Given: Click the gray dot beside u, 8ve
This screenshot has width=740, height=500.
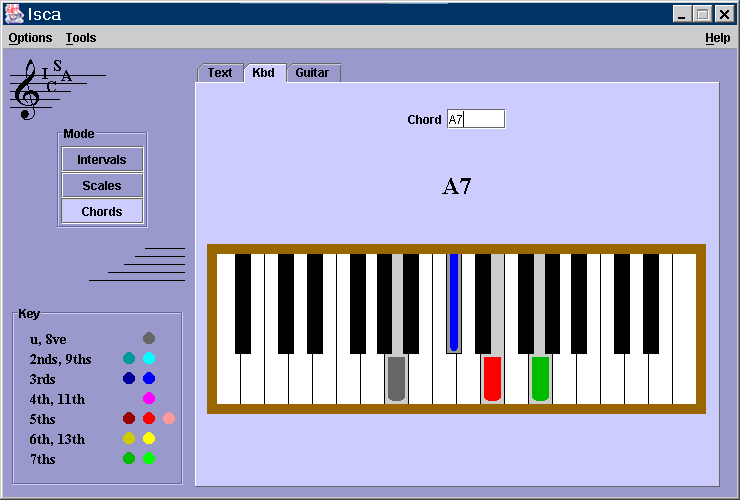Looking at the screenshot, I should [149, 338].
